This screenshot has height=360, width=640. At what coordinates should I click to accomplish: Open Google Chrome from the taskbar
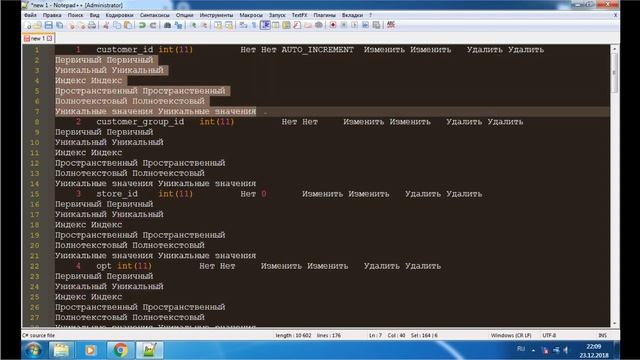point(120,350)
